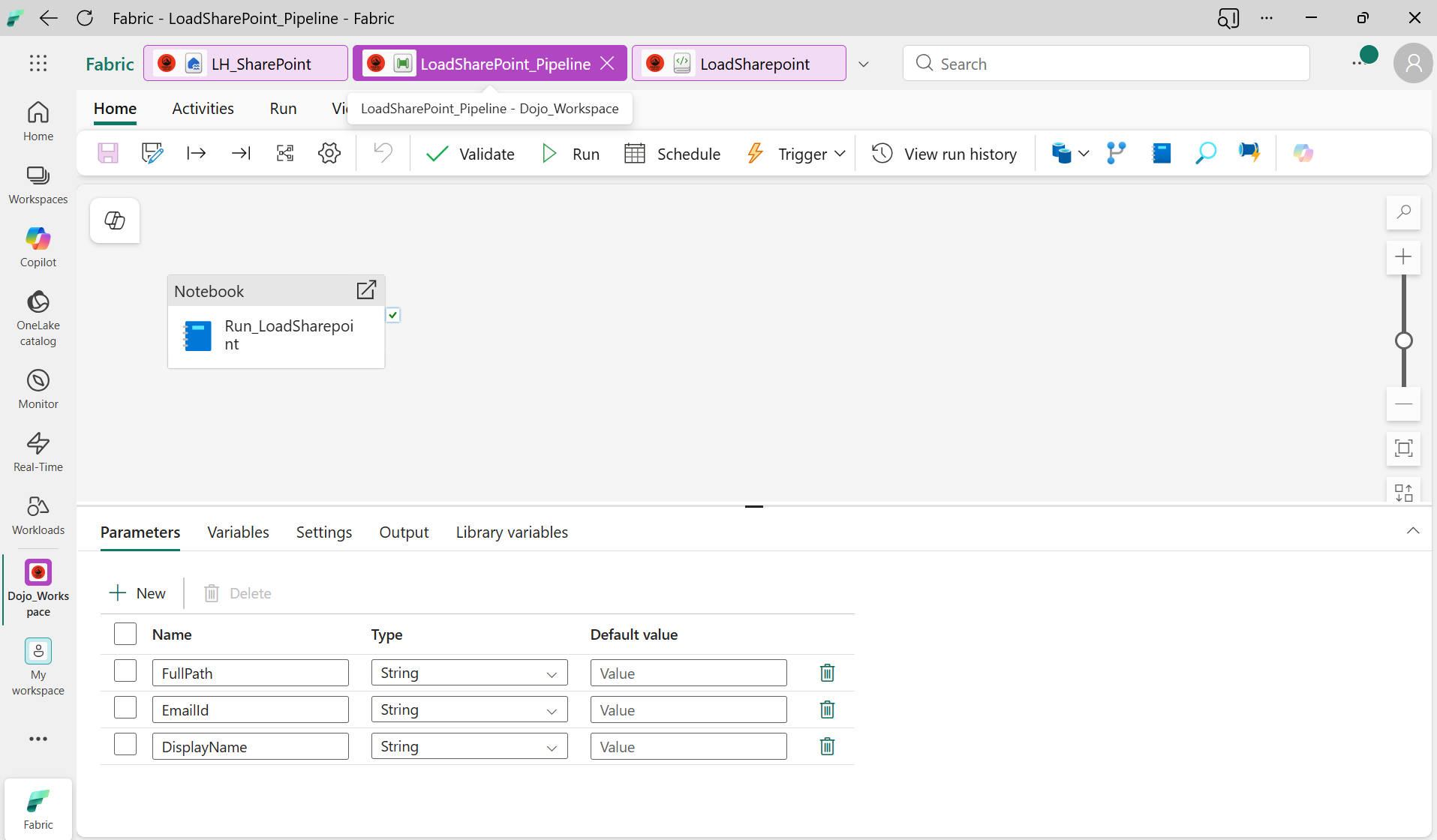Image resolution: width=1437 pixels, height=840 pixels.
Task: Open the Type dropdown for DisplayName
Action: 552,745
